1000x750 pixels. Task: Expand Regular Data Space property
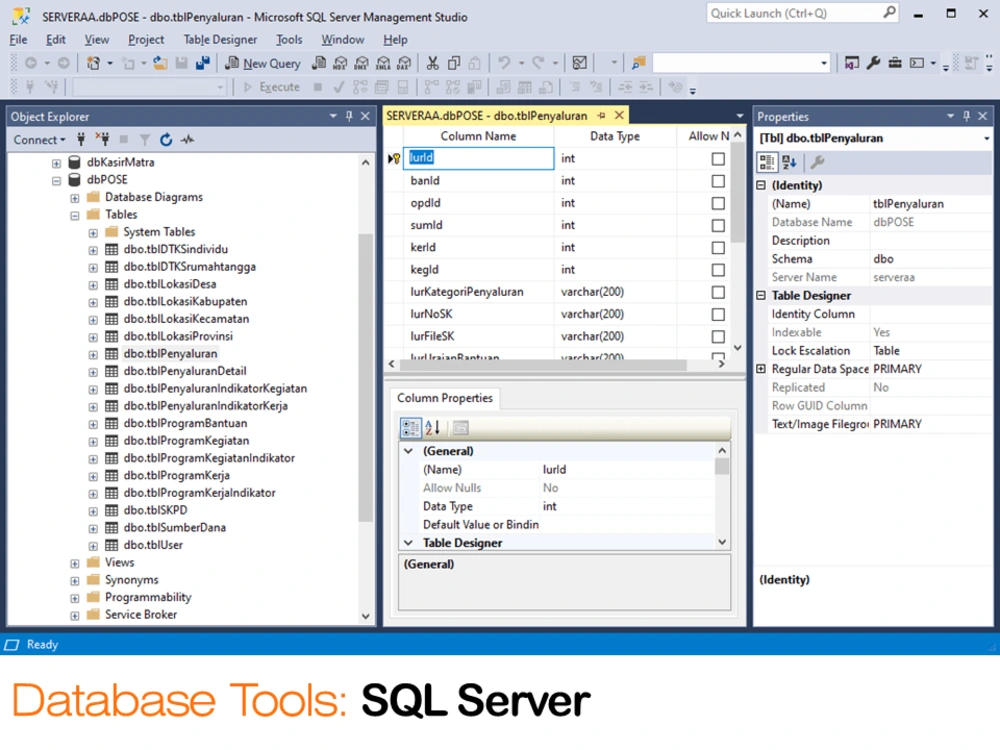click(761, 369)
